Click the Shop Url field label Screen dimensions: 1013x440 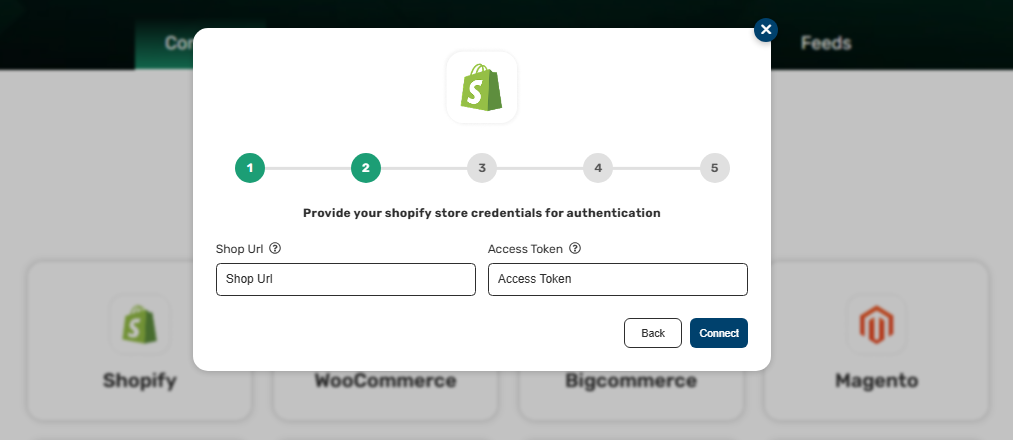[240, 249]
